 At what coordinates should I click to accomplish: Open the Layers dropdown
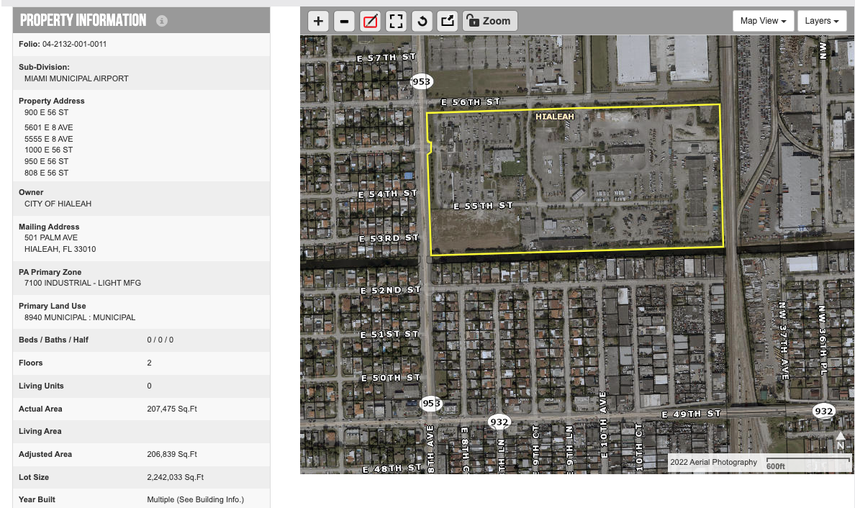(822, 21)
